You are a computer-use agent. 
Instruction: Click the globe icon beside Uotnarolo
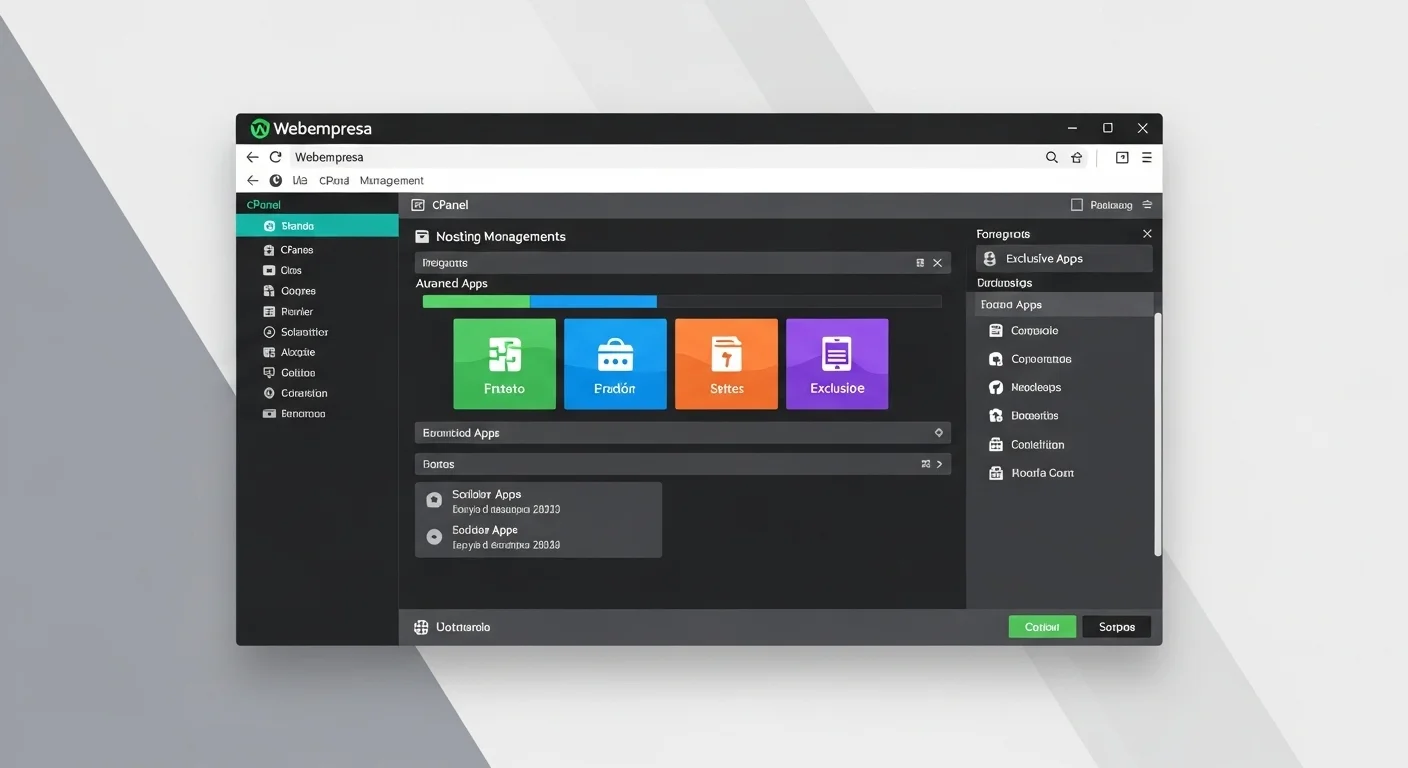(x=421, y=627)
